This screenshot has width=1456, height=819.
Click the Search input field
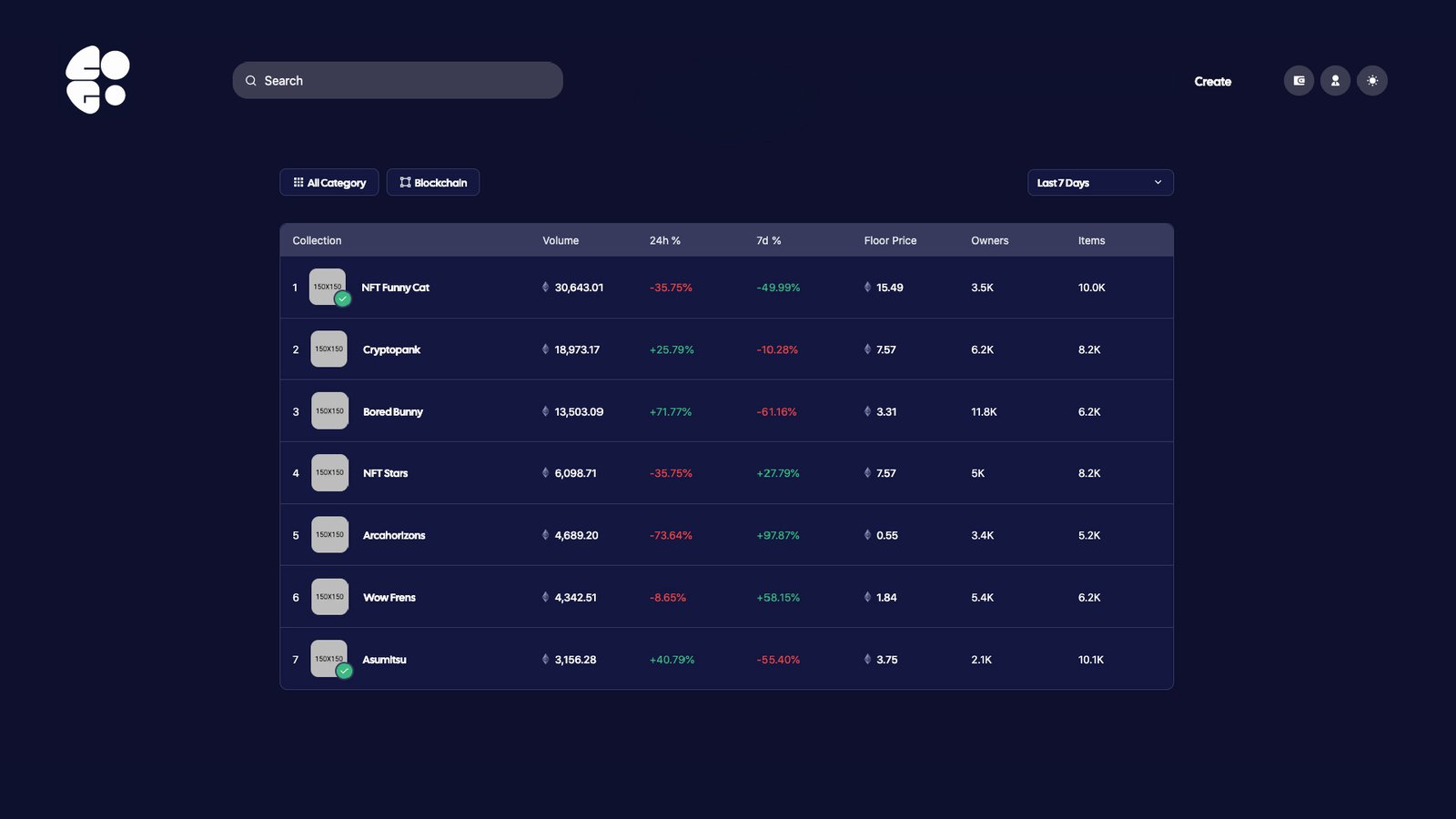[x=409, y=81]
